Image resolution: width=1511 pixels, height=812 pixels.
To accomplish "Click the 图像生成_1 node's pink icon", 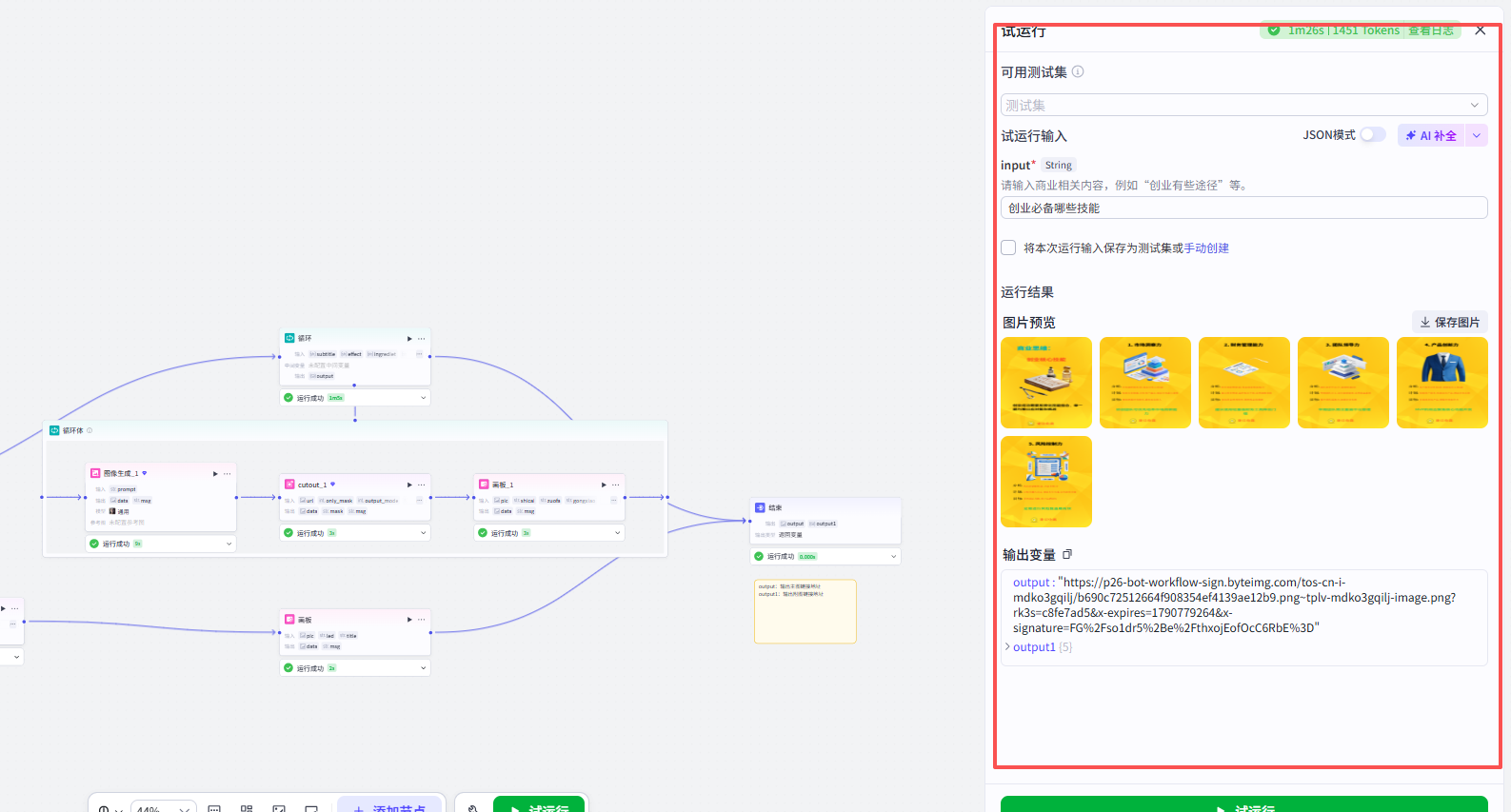I will click(x=95, y=473).
